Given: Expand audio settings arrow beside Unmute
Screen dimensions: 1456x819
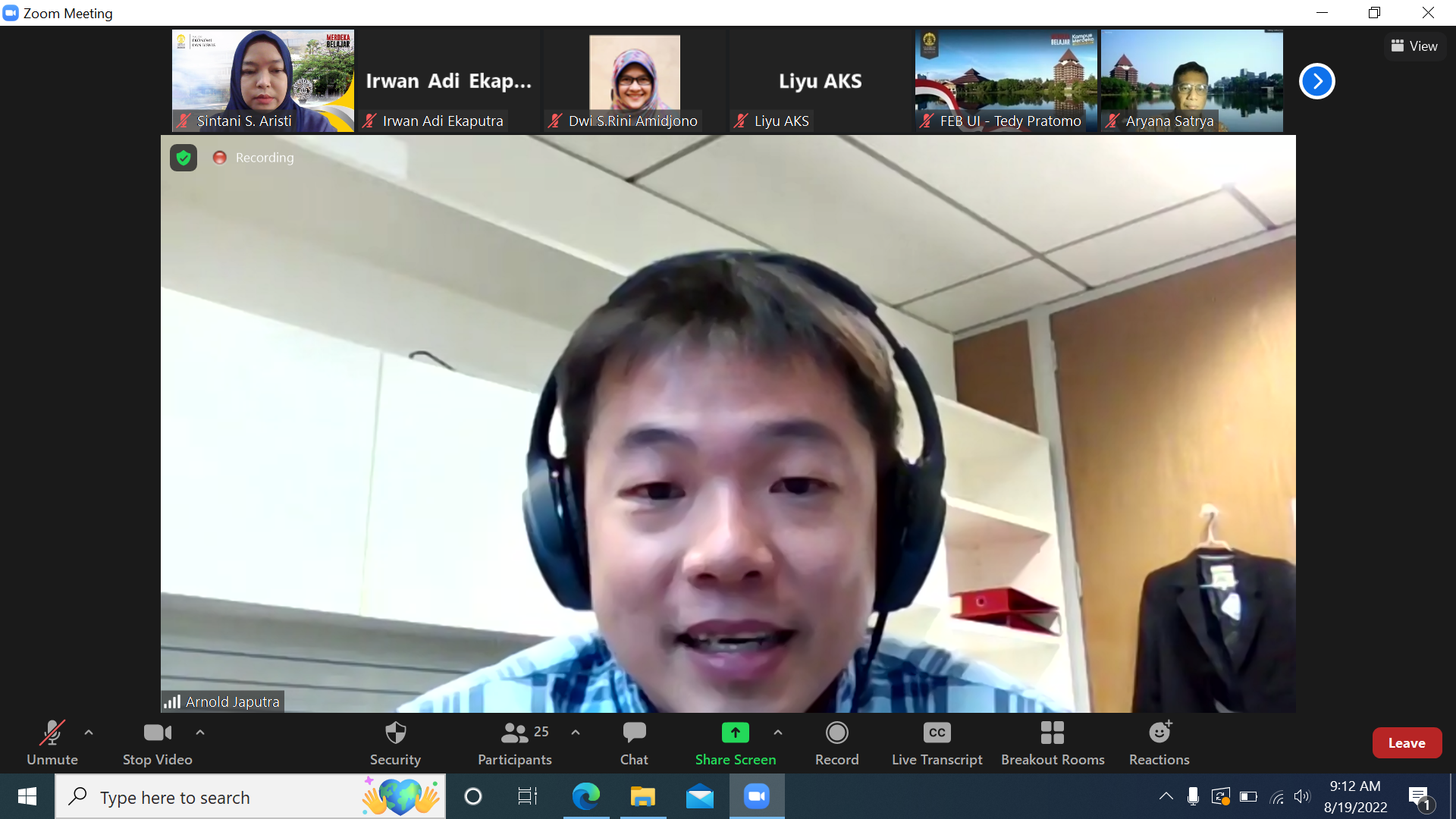Looking at the screenshot, I should pyautogui.click(x=89, y=733).
